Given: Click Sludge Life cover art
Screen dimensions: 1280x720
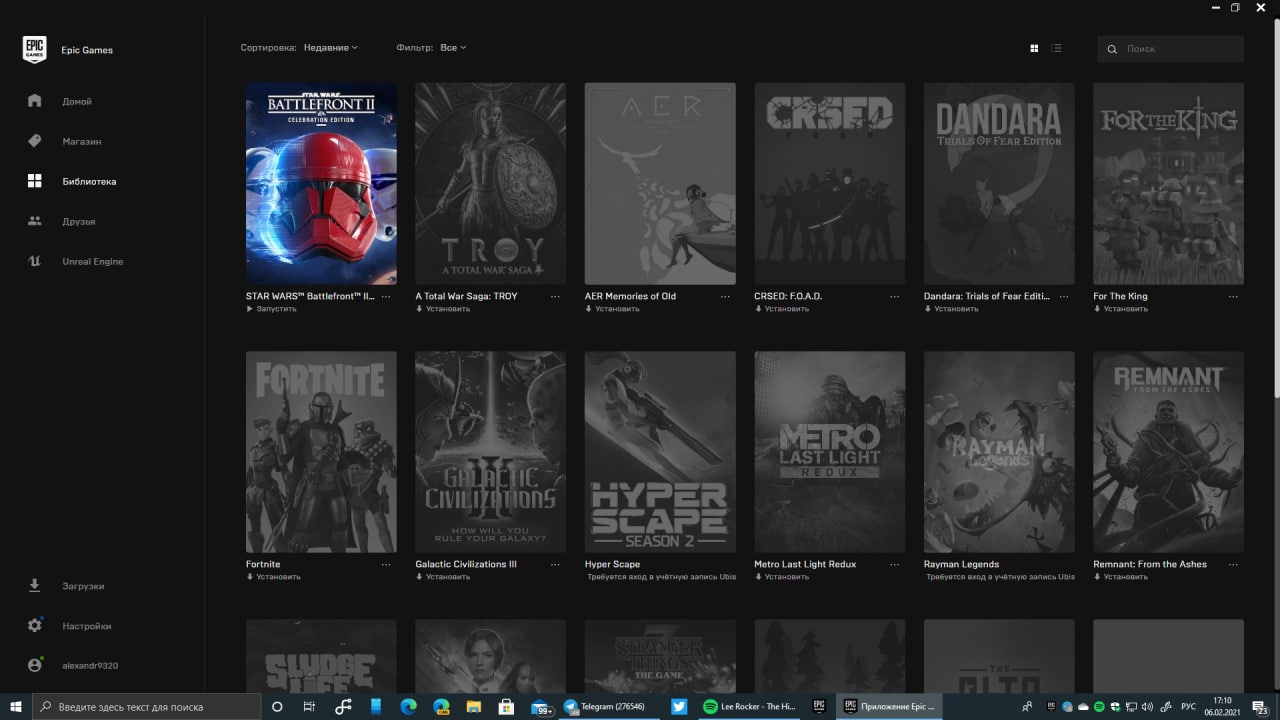Looking at the screenshot, I should coord(321,656).
